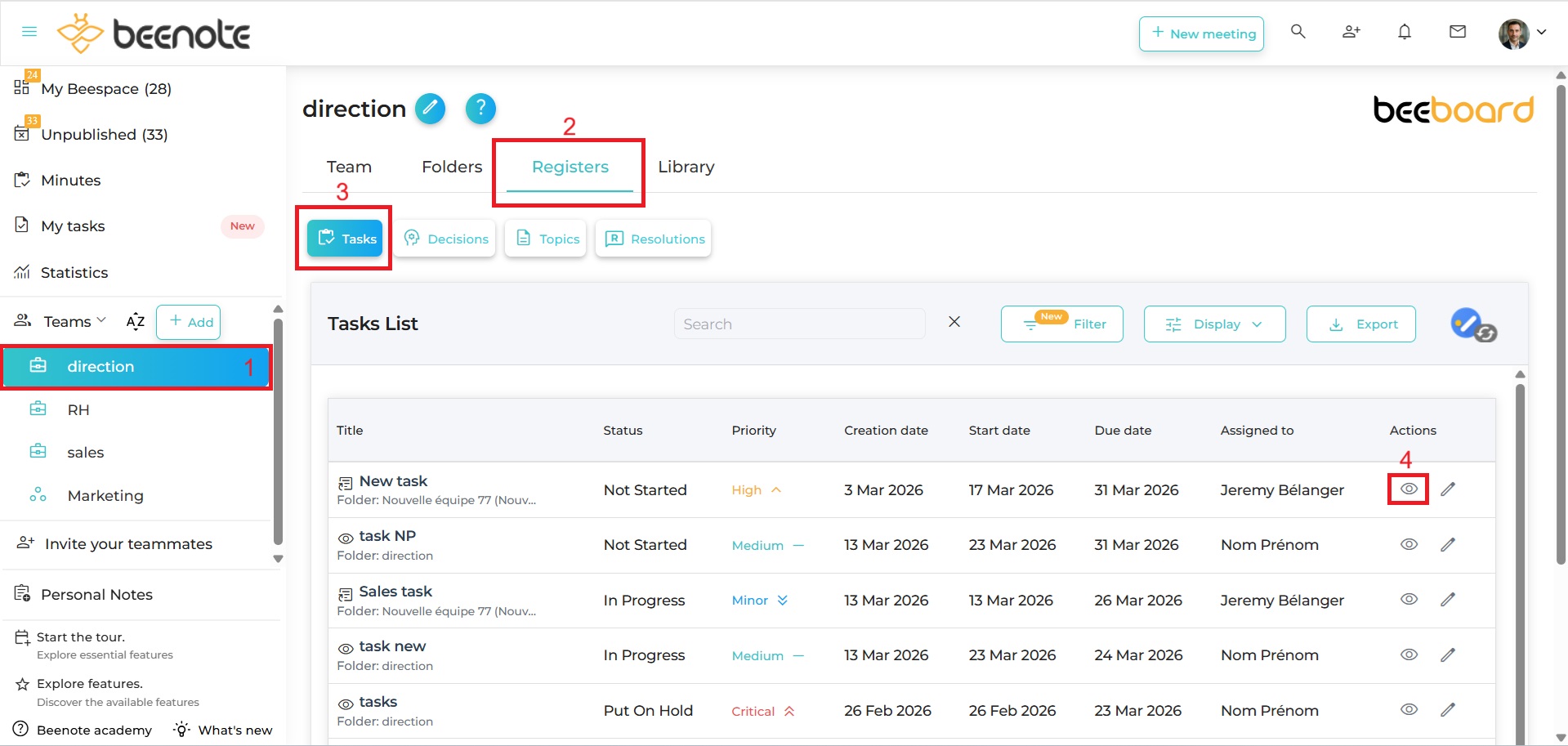The height and width of the screenshot is (746, 1568).
Task: Open the Display options dropdown
Action: pos(1214,324)
